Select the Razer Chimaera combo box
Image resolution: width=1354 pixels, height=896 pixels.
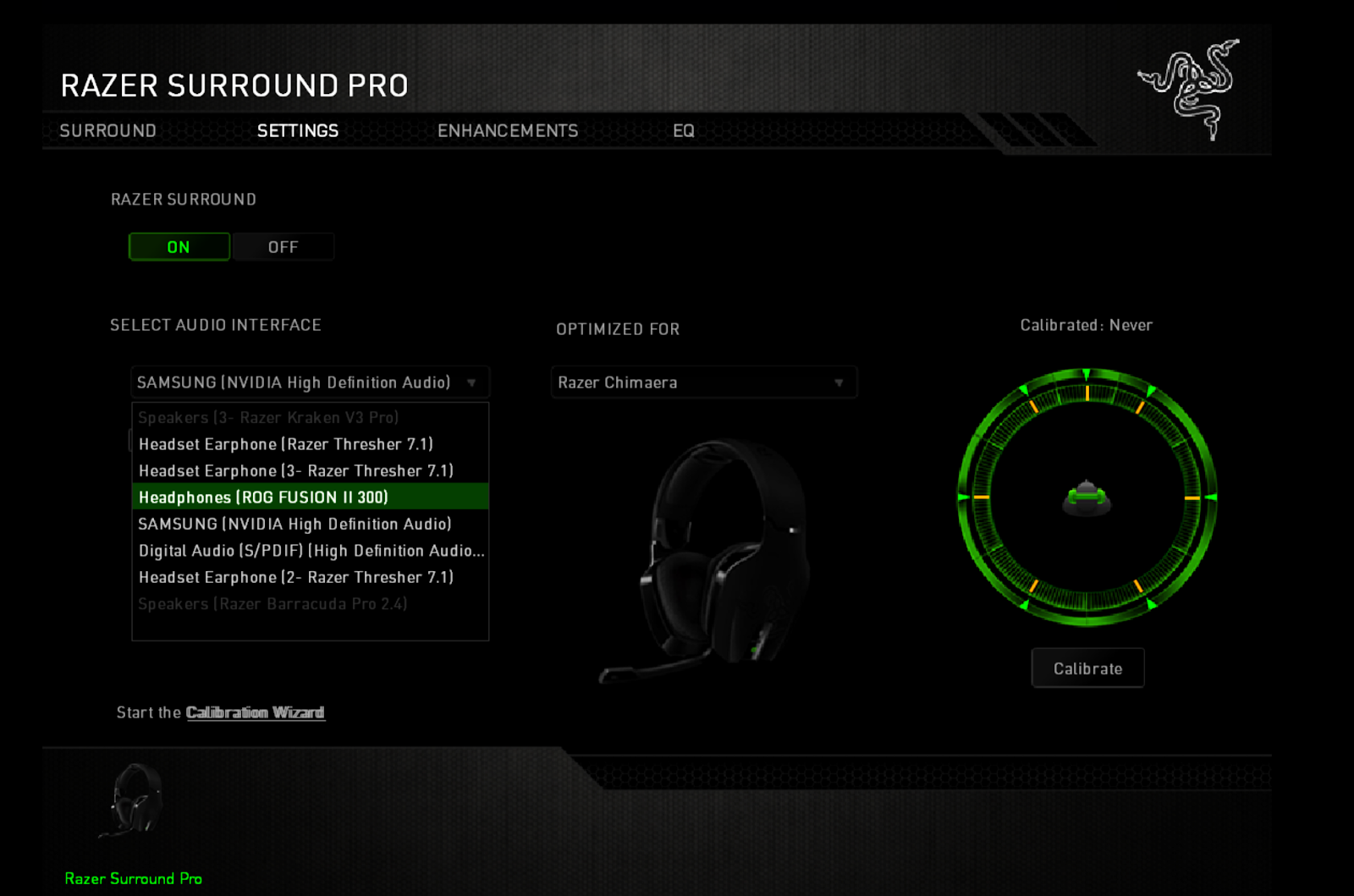coord(704,382)
